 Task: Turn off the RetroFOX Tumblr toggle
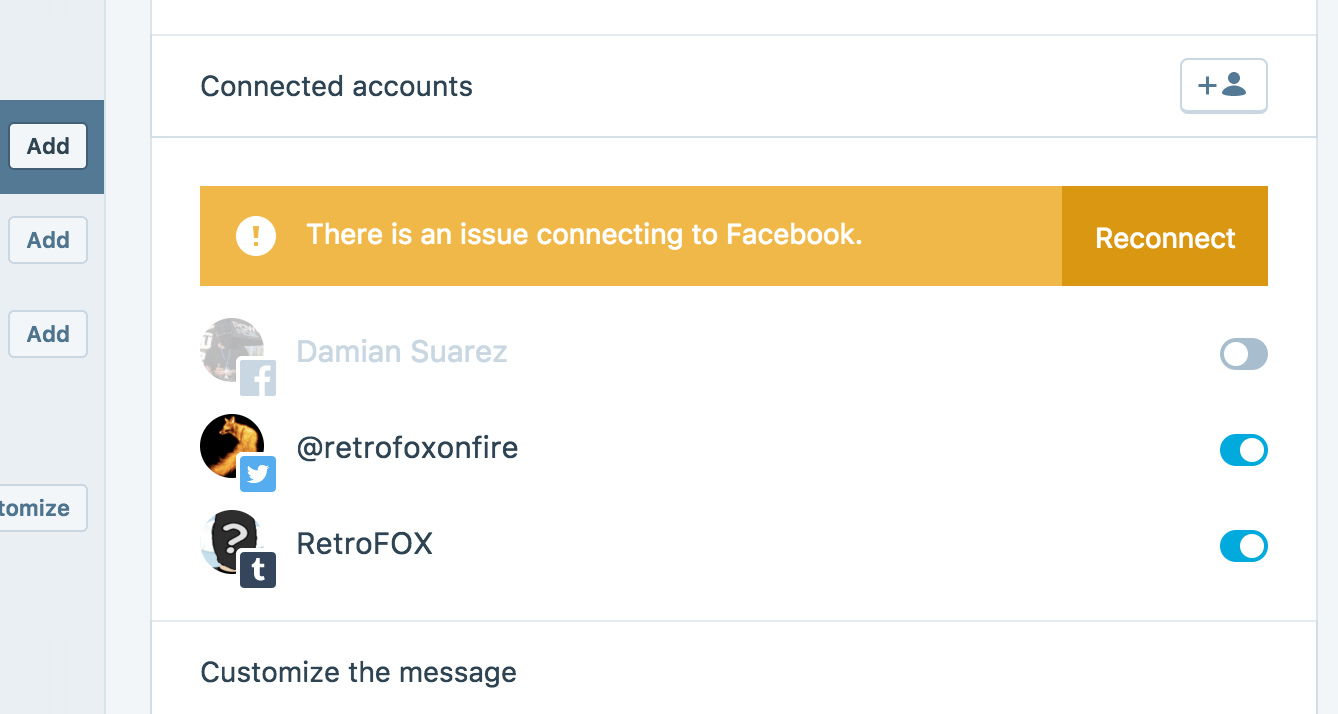1243,546
